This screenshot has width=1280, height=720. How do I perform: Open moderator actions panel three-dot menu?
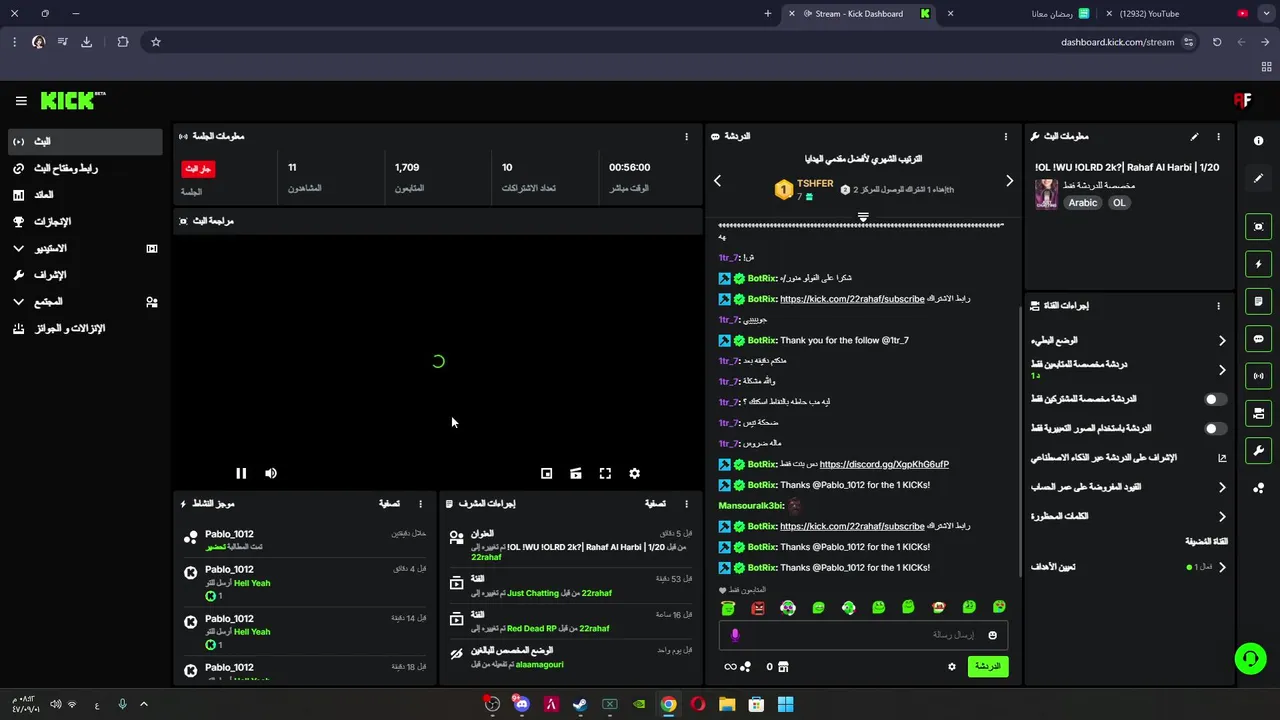(x=686, y=504)
